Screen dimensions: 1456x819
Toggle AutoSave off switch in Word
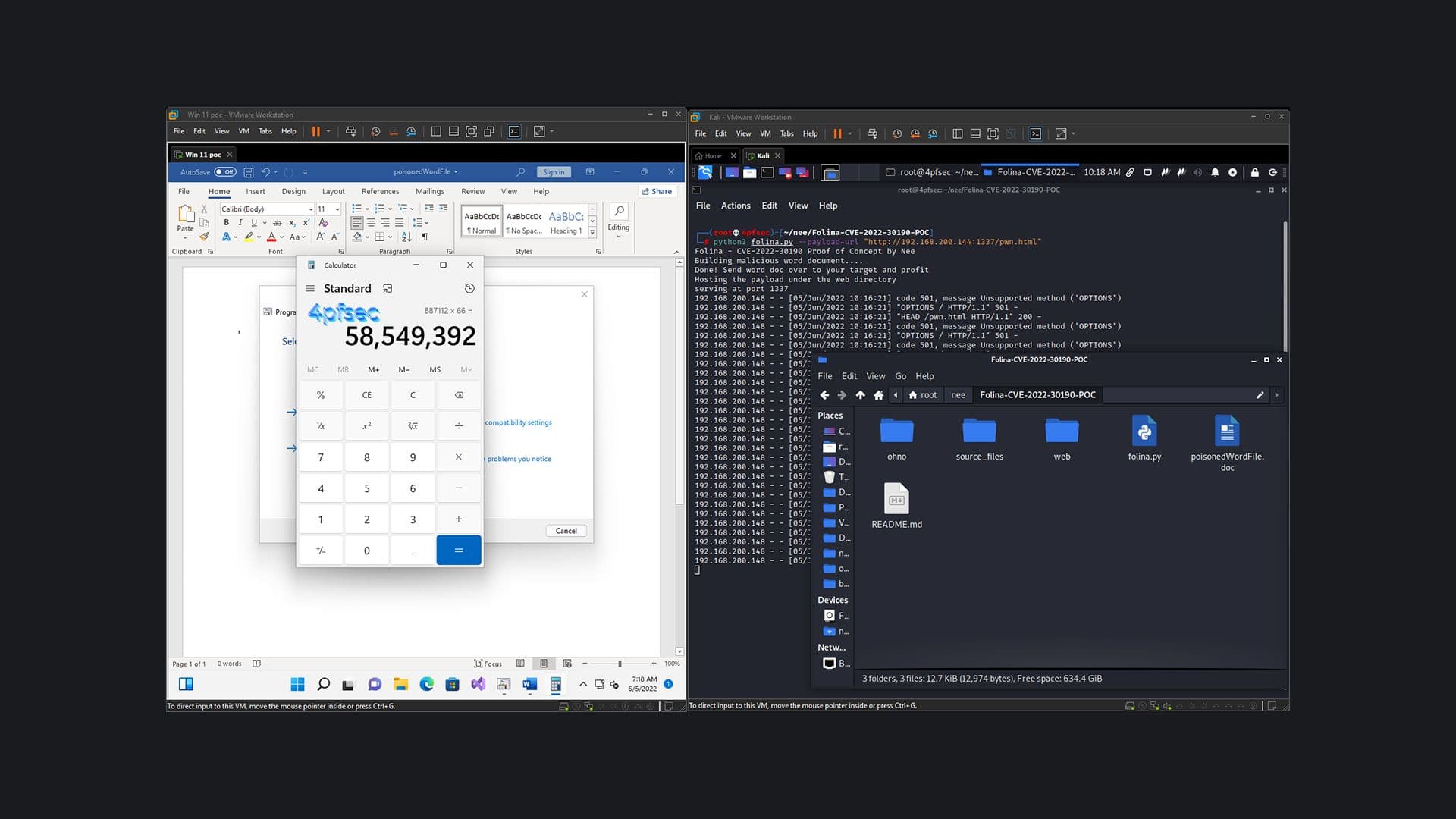click(x=225, y=171)
